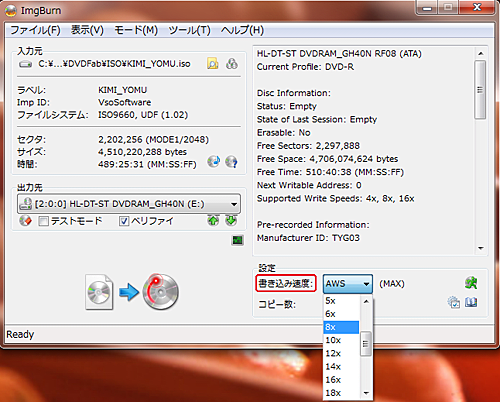The image size is (500, 402).
Task: Click the tray load green down-arrow icon
Action: (x=231, y=220)
